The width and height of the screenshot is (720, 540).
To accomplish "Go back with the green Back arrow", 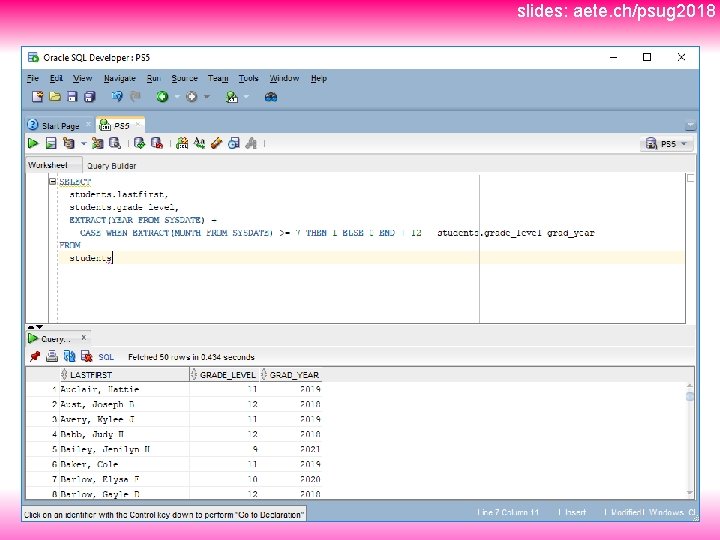I will click(162, 96).
